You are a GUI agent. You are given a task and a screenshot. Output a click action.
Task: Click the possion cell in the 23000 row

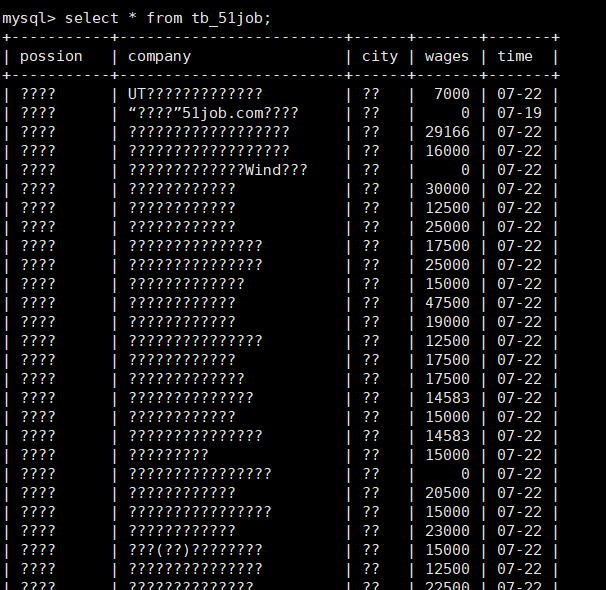[38, 531]
